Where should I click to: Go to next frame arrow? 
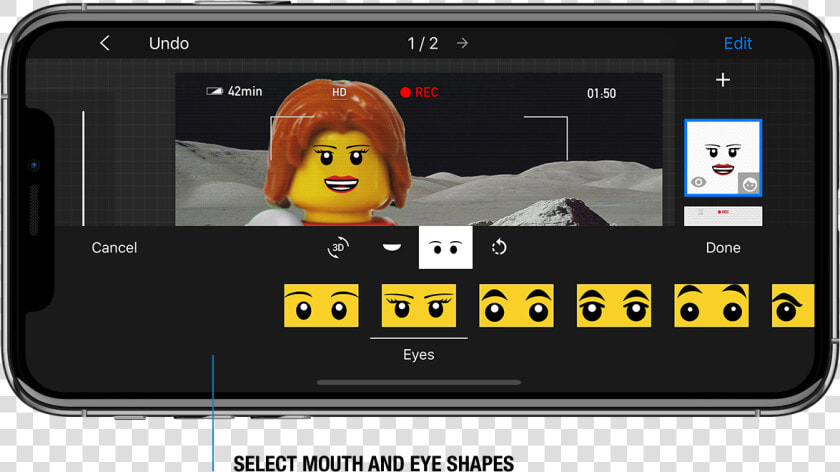[462, 43]
